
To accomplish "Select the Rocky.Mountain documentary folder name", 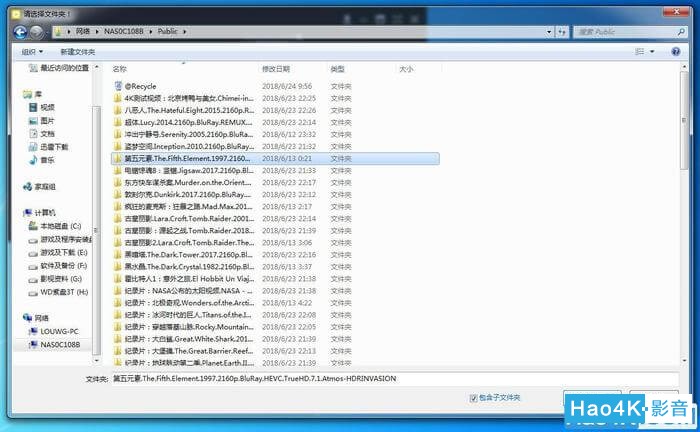I will coord(189,327).
